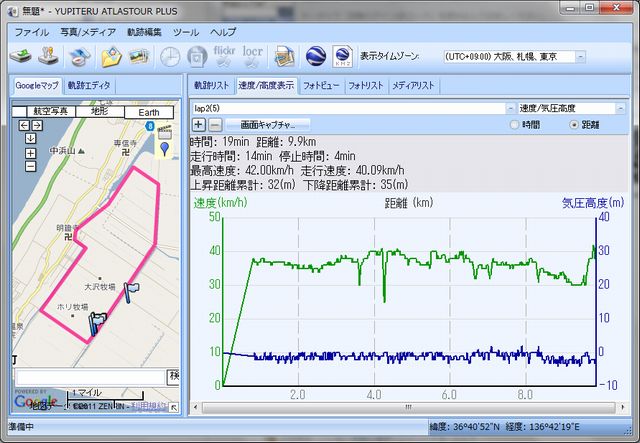640x443 pixels.
Task: Click the stacked photos toolbar icon
Action: [x=139, y=56]
